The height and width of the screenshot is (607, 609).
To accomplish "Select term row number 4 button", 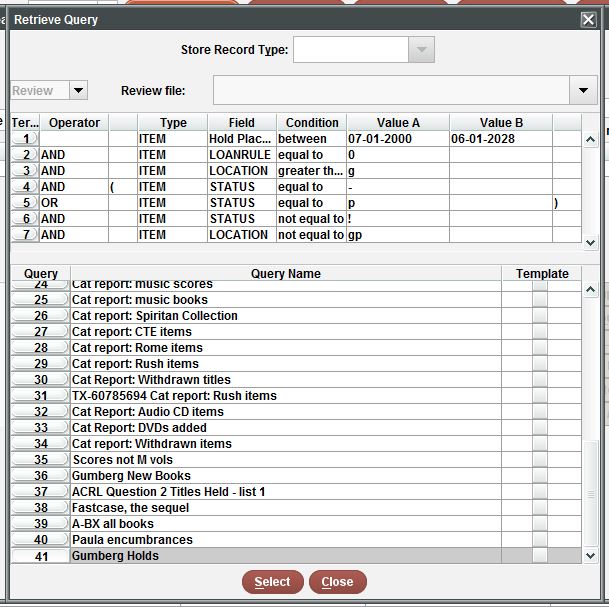I will tap(25, 187).
